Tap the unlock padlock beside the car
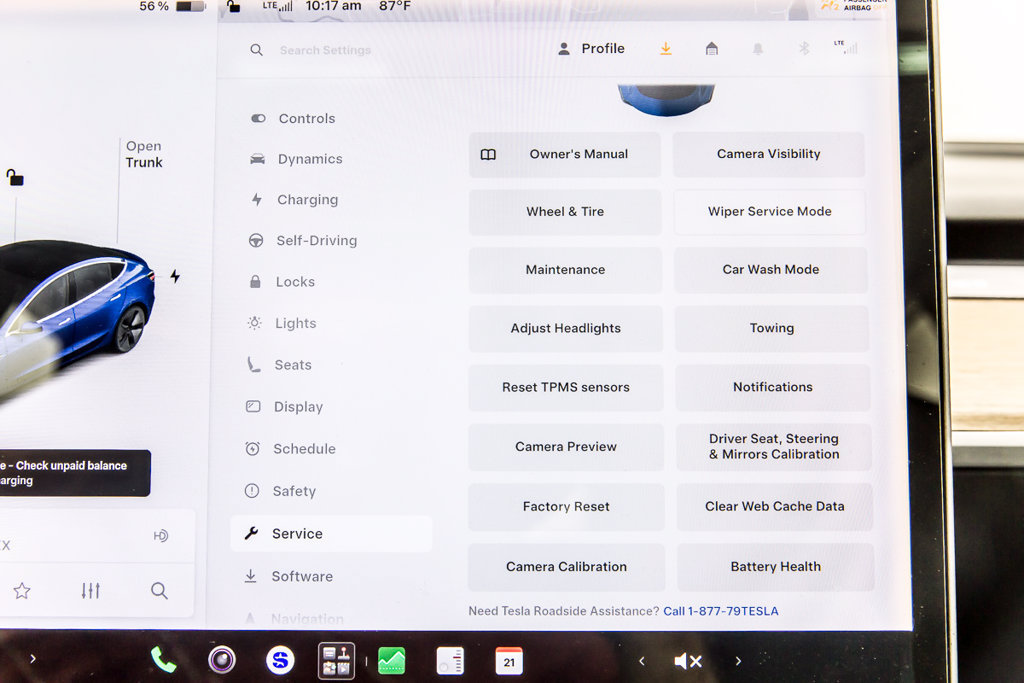 point(14,177)
